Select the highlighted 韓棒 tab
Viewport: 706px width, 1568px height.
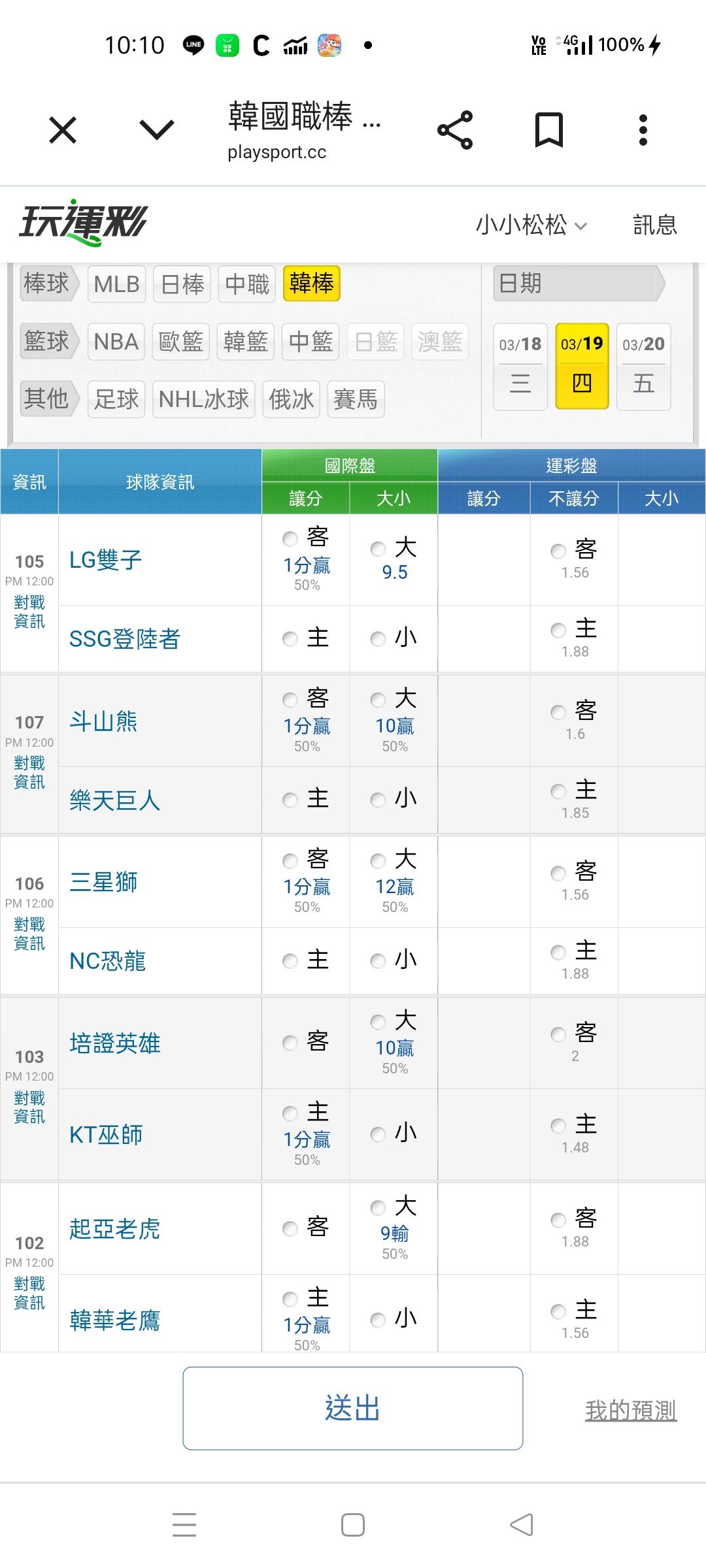pyautogui.click(x=312, y=284)
